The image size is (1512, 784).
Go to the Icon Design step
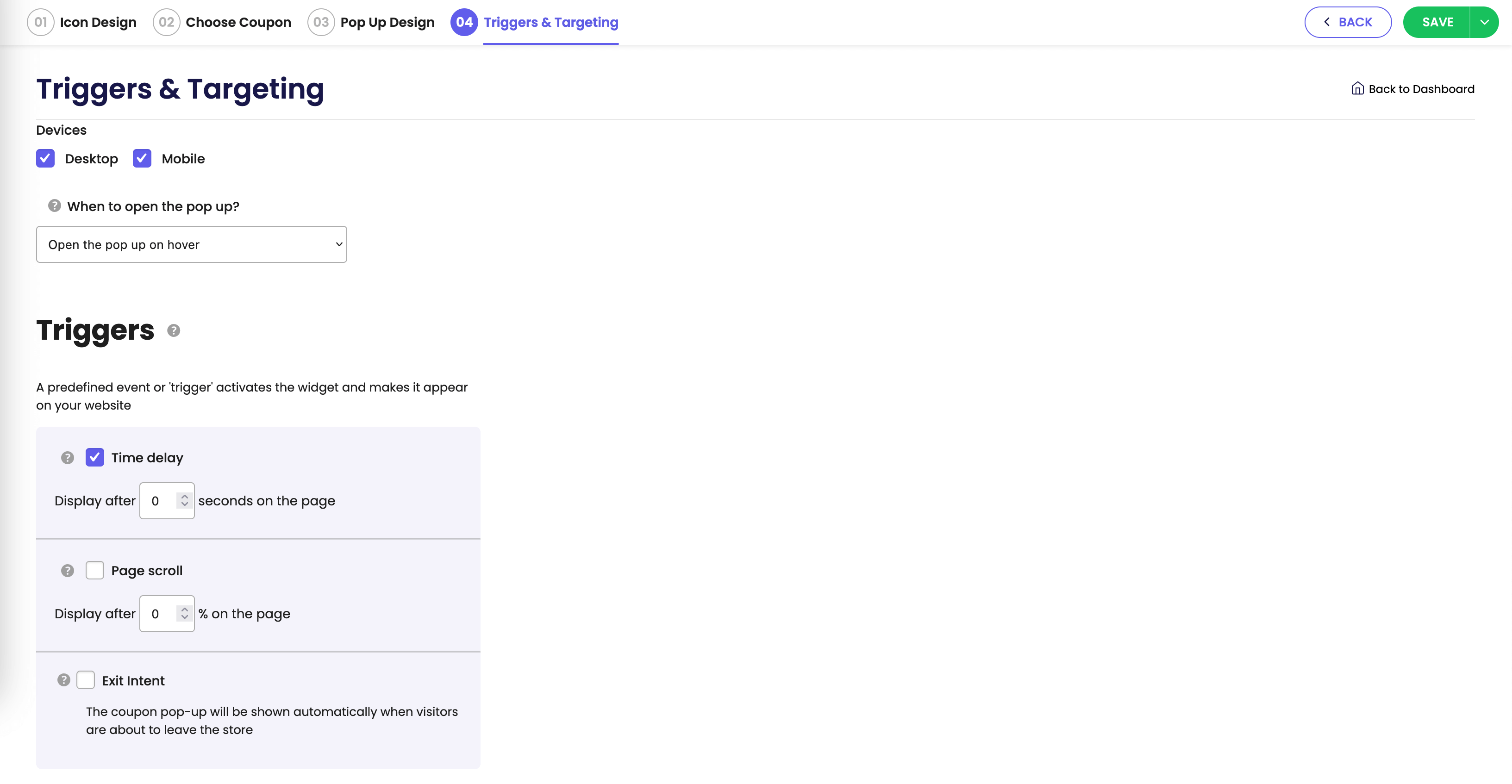98,22
